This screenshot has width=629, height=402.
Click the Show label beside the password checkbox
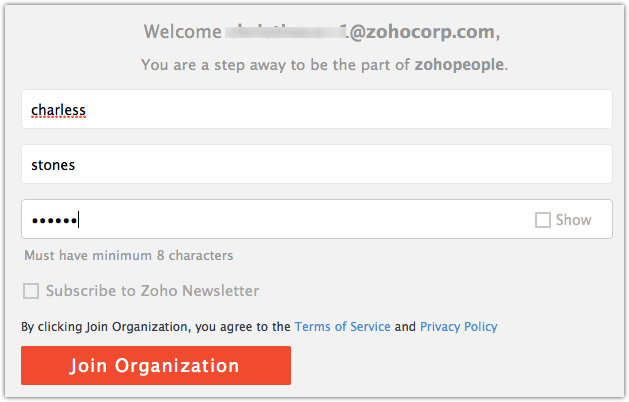573,220
